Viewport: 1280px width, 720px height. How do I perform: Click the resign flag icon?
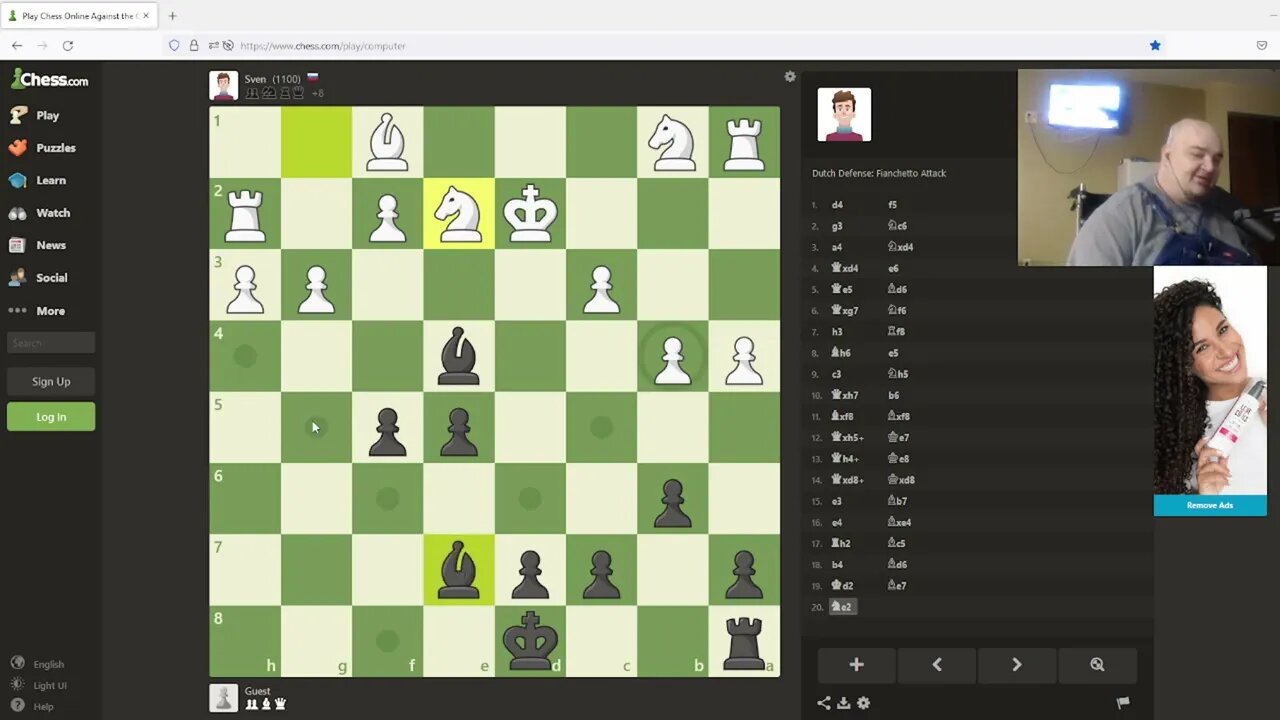[x=1123, y=703]
